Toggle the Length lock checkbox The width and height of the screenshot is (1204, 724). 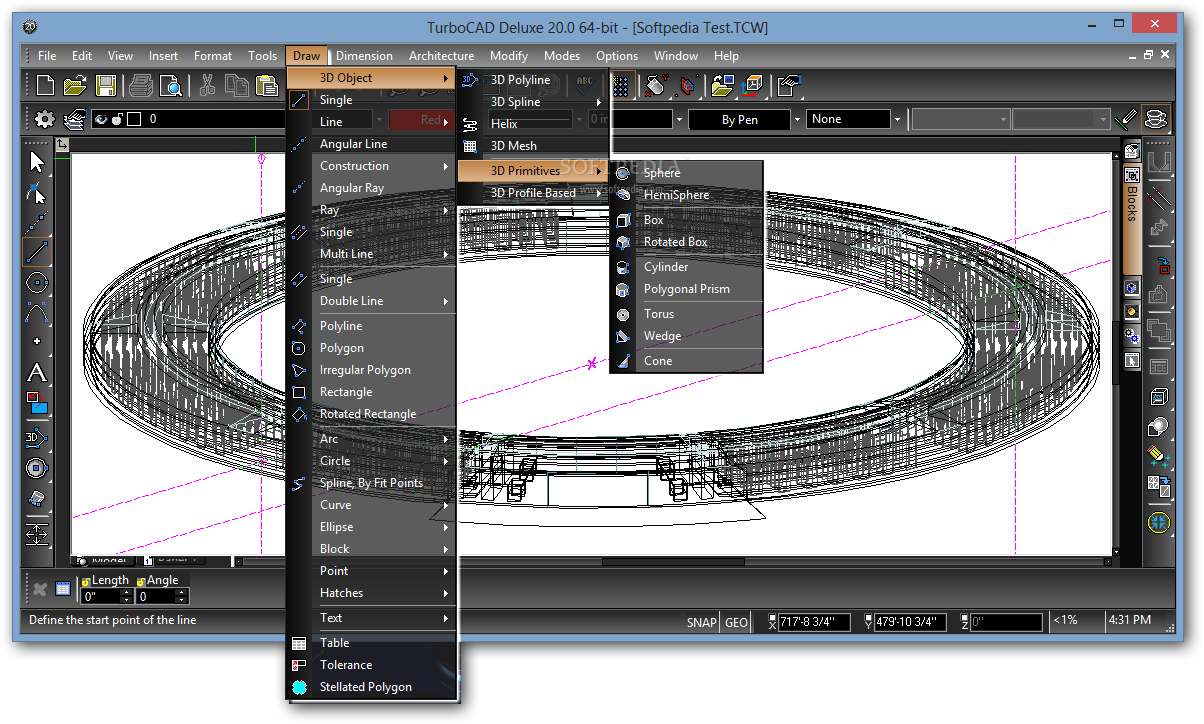[x=86, y=581]
